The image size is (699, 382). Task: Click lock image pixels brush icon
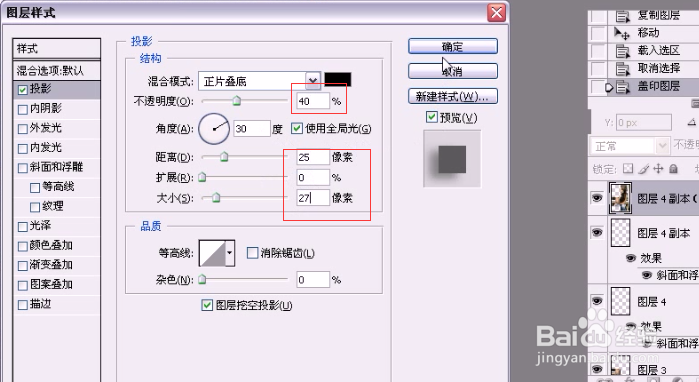[643, 168]
